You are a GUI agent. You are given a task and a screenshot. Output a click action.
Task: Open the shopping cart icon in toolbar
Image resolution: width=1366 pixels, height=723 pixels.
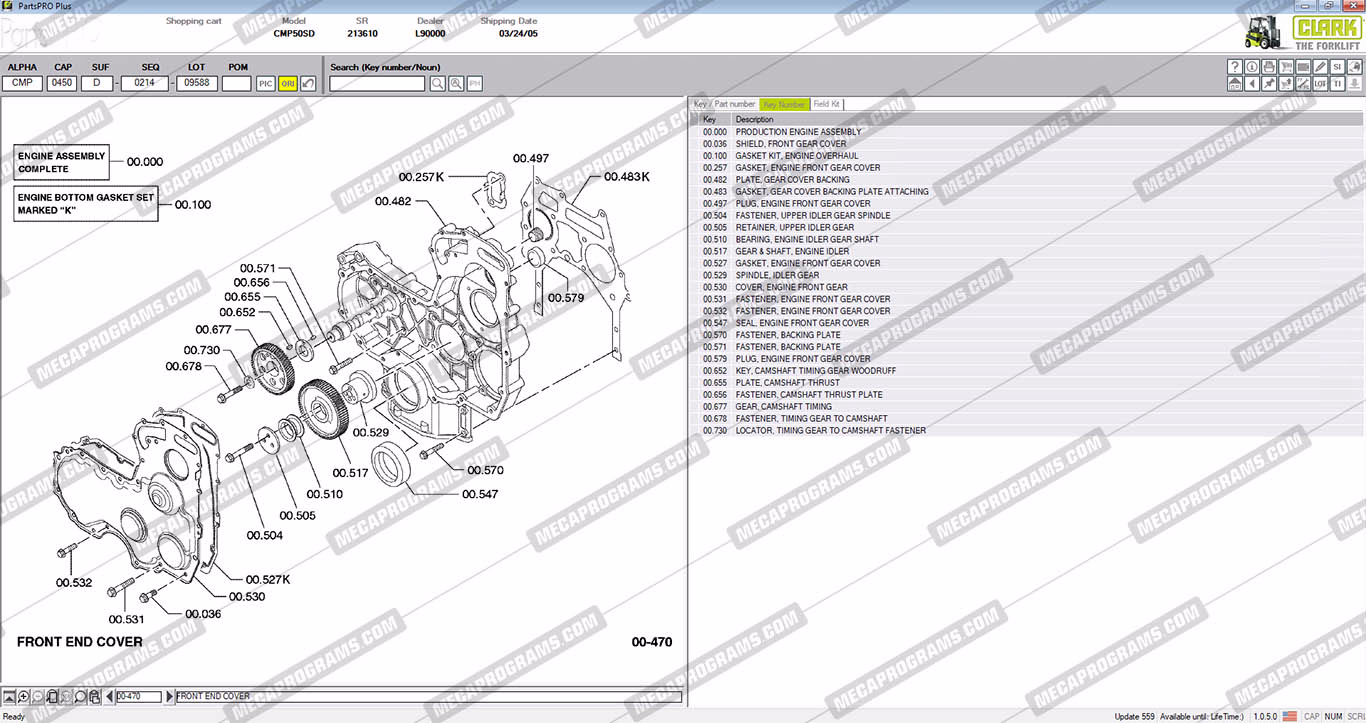coord(1286,67)
